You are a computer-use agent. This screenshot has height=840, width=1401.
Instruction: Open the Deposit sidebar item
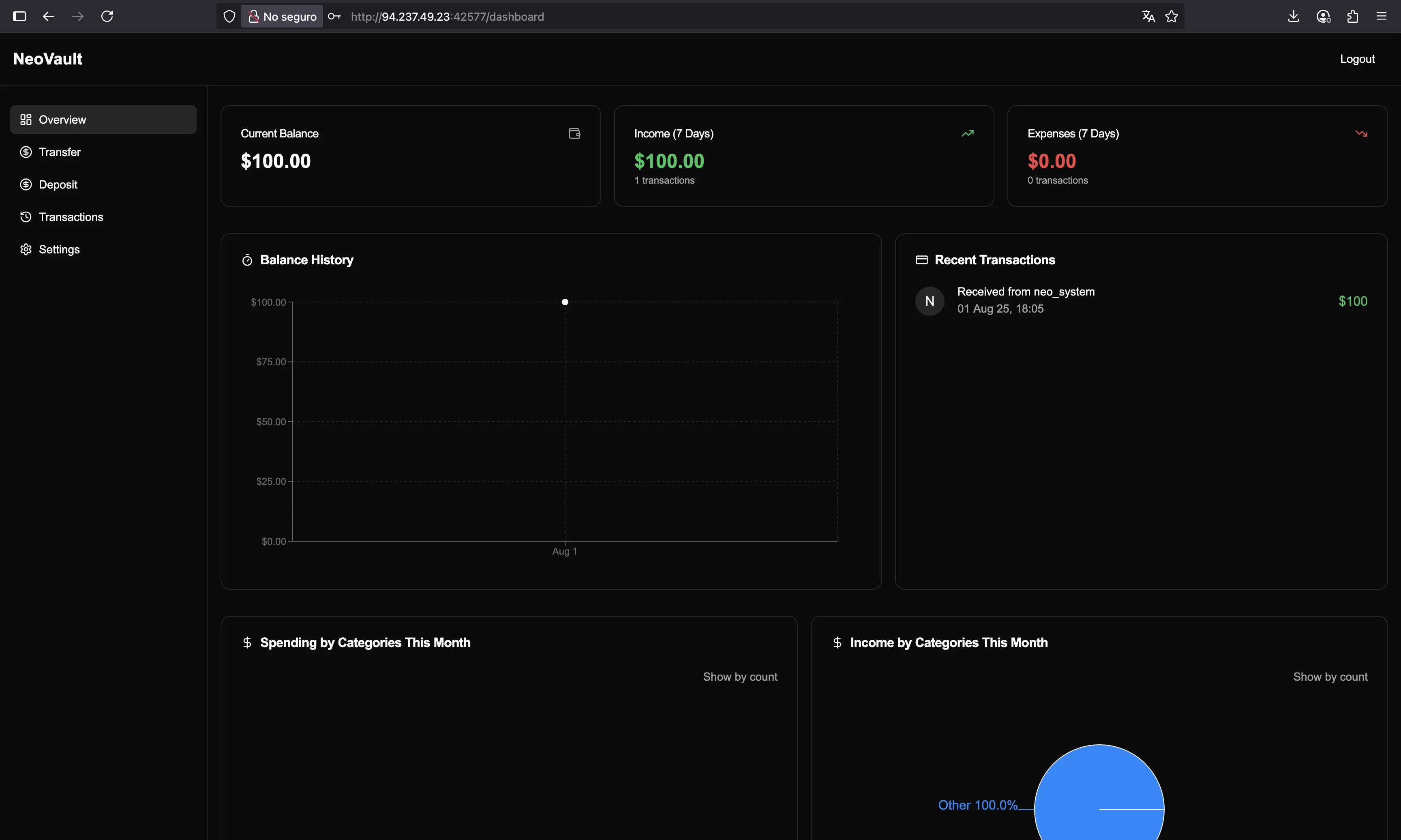[x=103, y=184]
